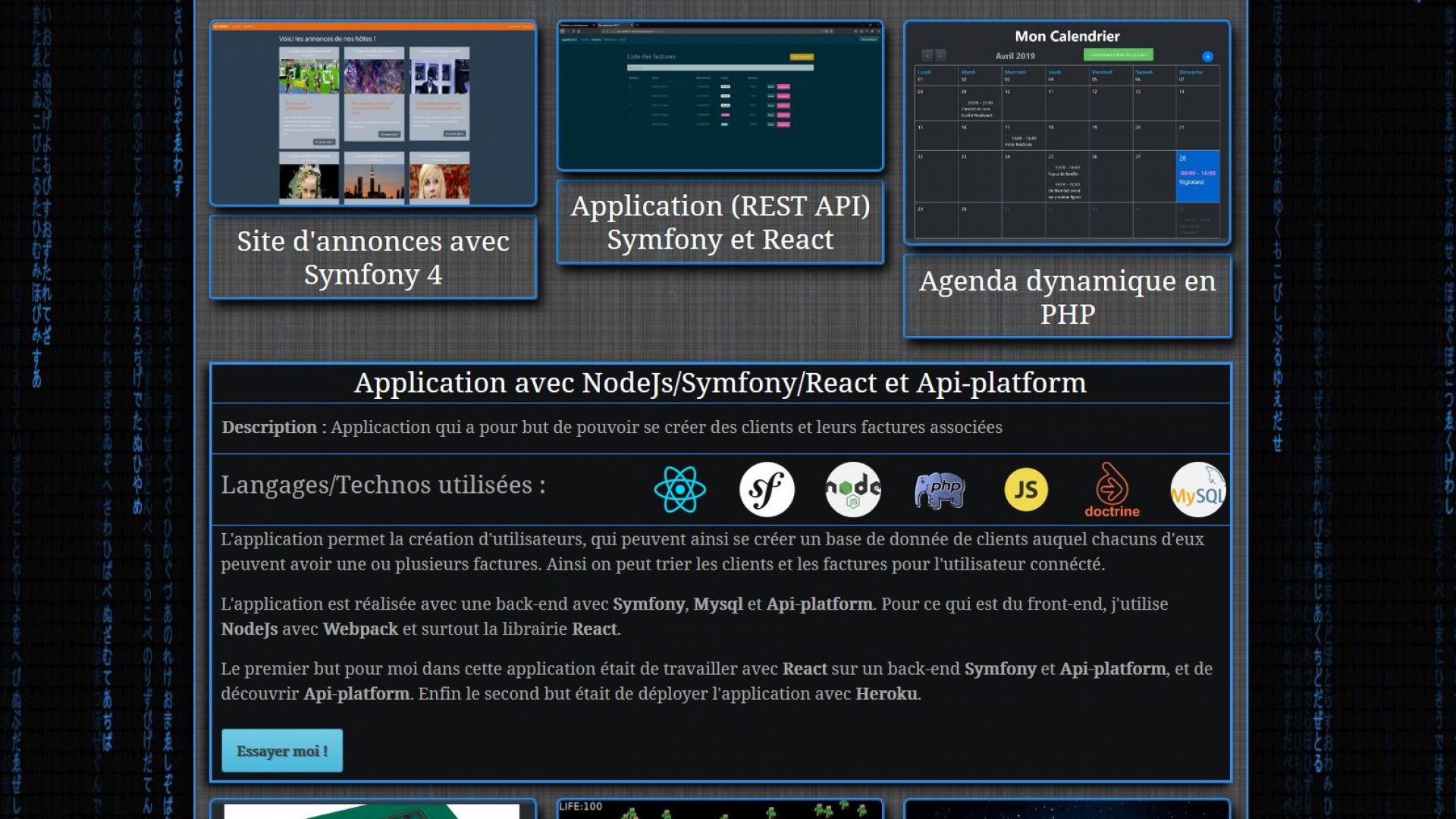Click the blue plus circle in calendar
The width and height of the screenshot is (1456, 819).
coord(1207,56)
